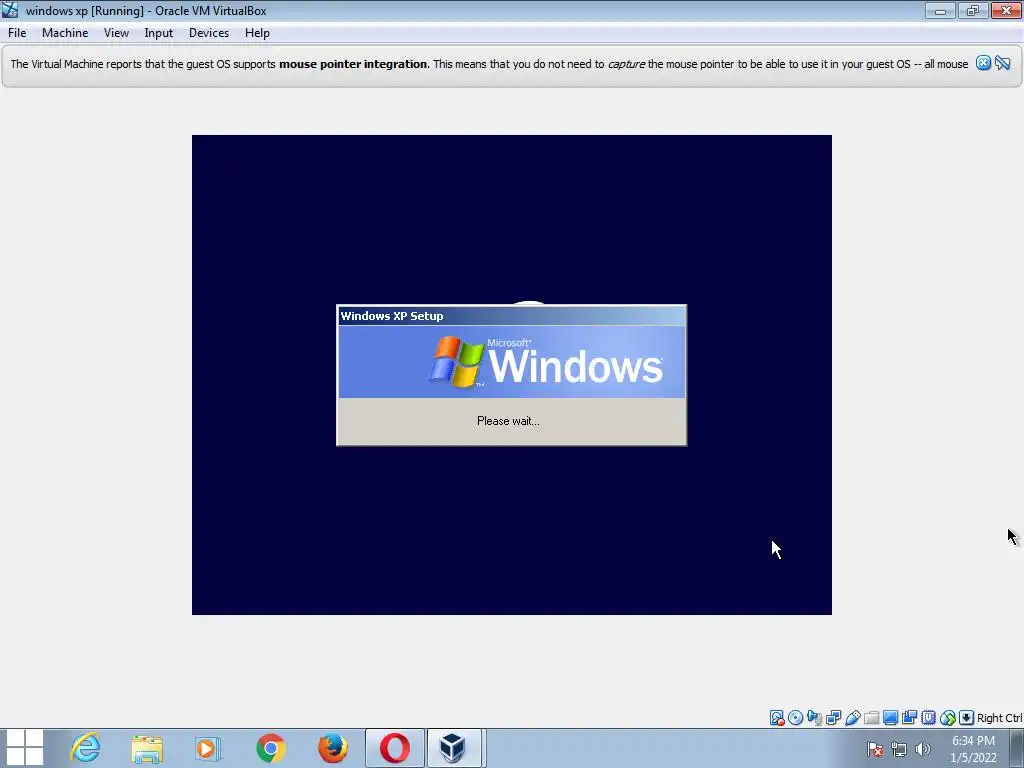Screen dimensions: 1024x768
Task: Launch Internet Explorer from taskbar
Action: click(86, 748)
